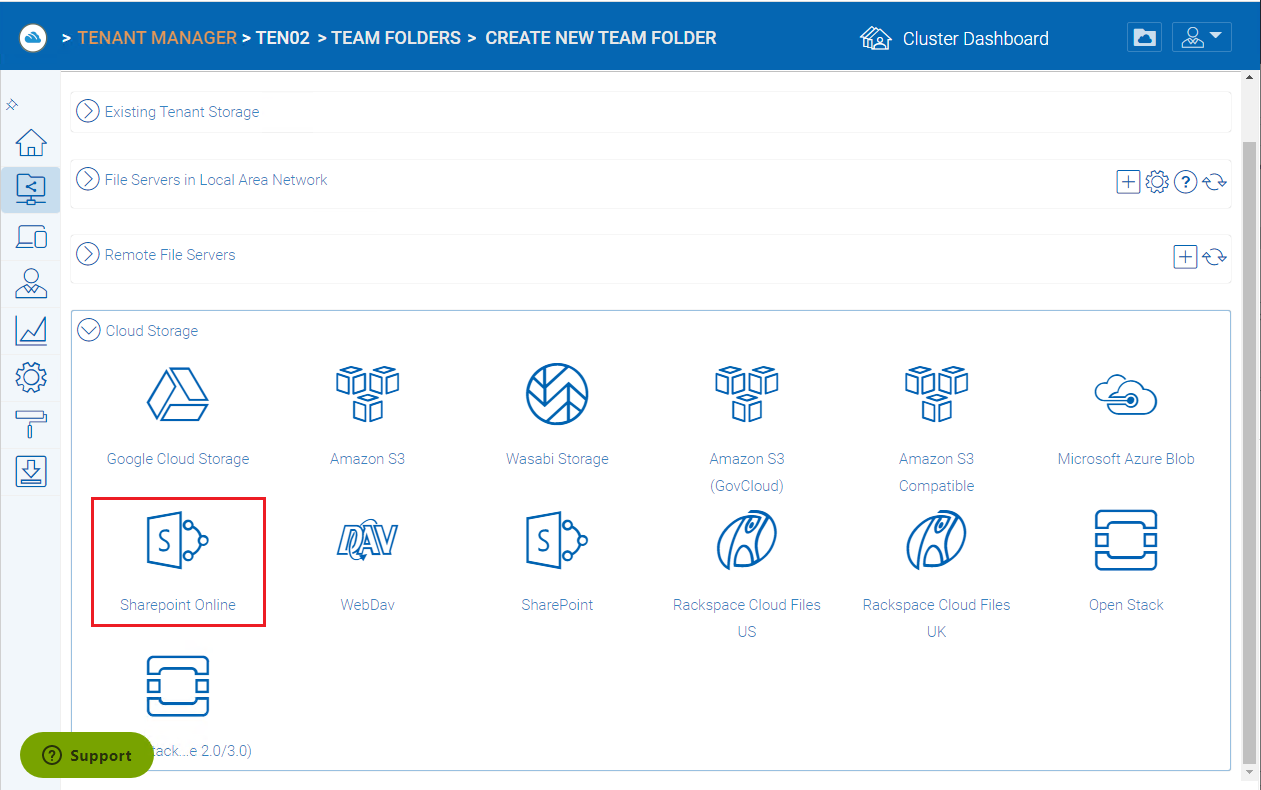Click the cloud logo in header

click(33, 38)
